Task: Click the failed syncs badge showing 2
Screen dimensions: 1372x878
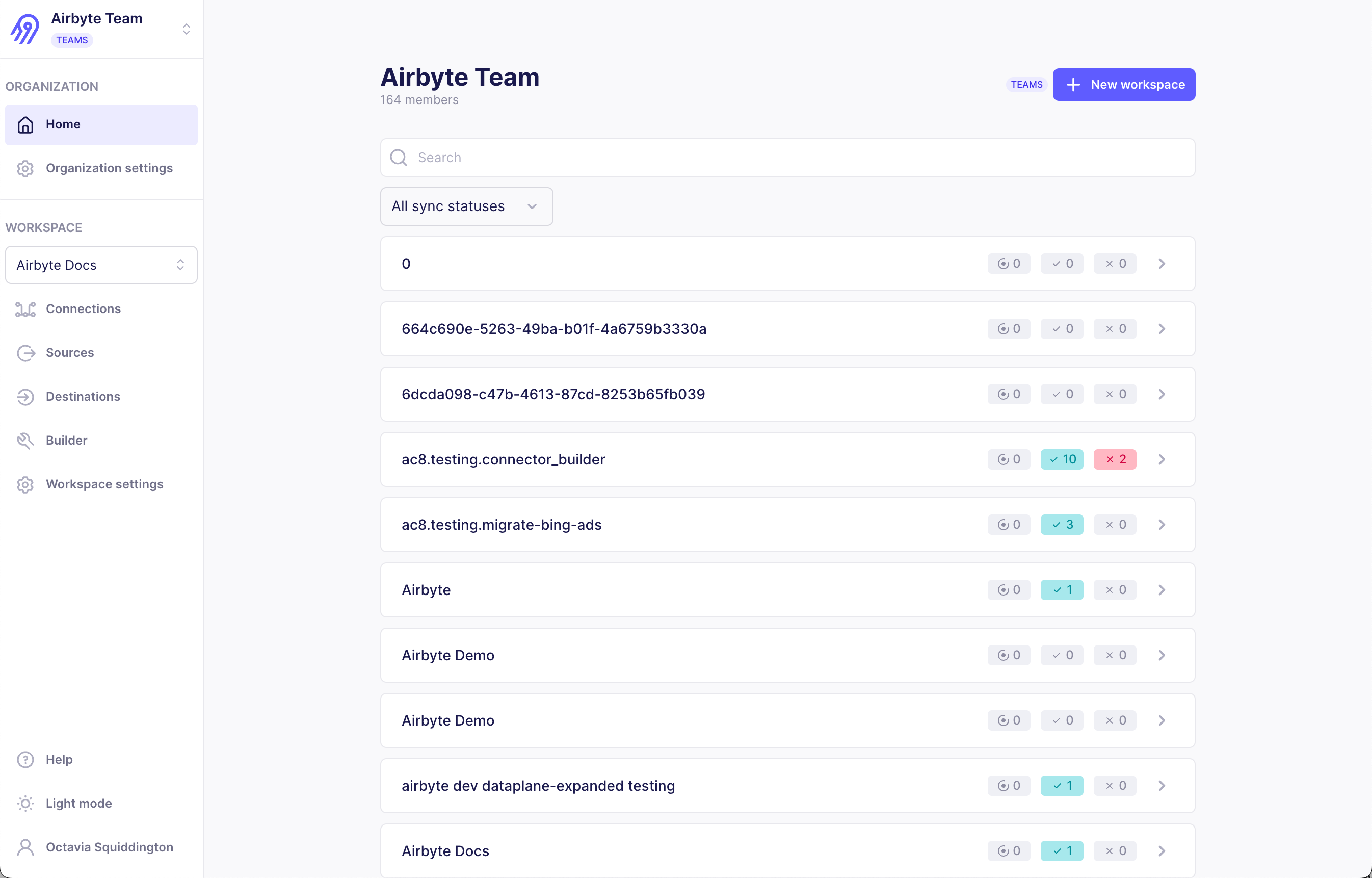Action: pyautogui.click(x=1115, y=459)
